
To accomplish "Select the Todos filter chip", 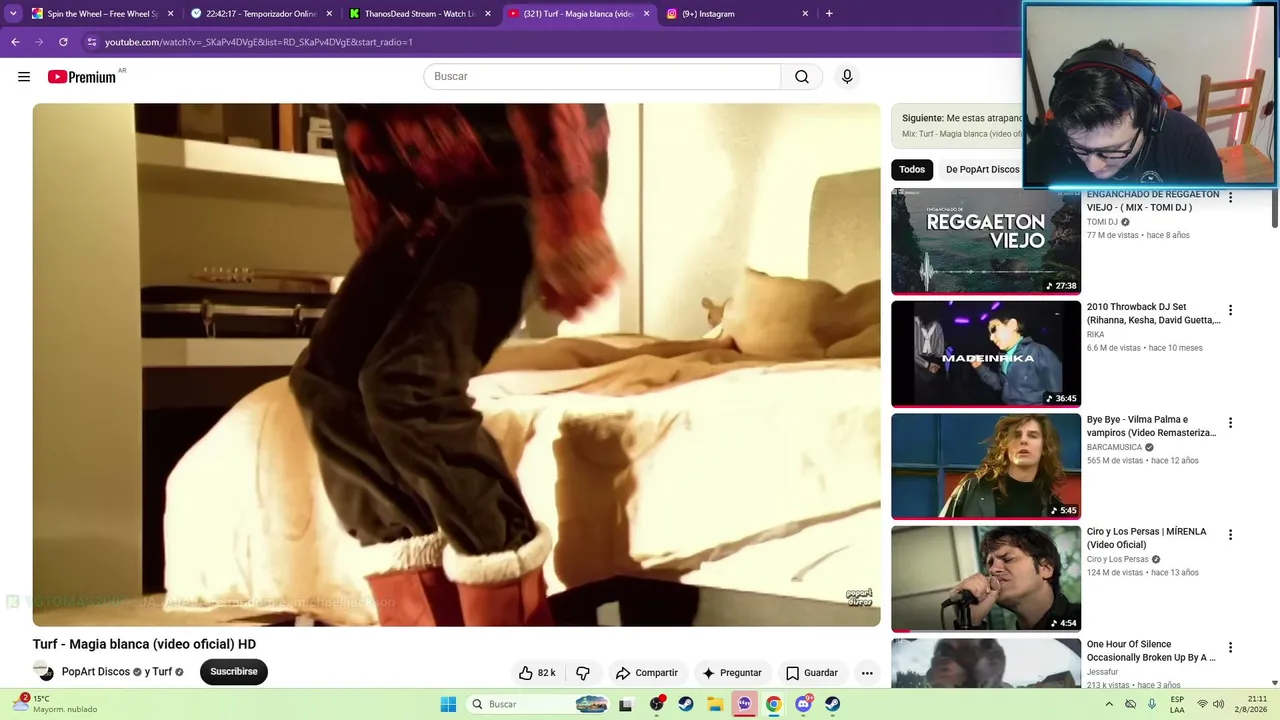I will point(912,170).
